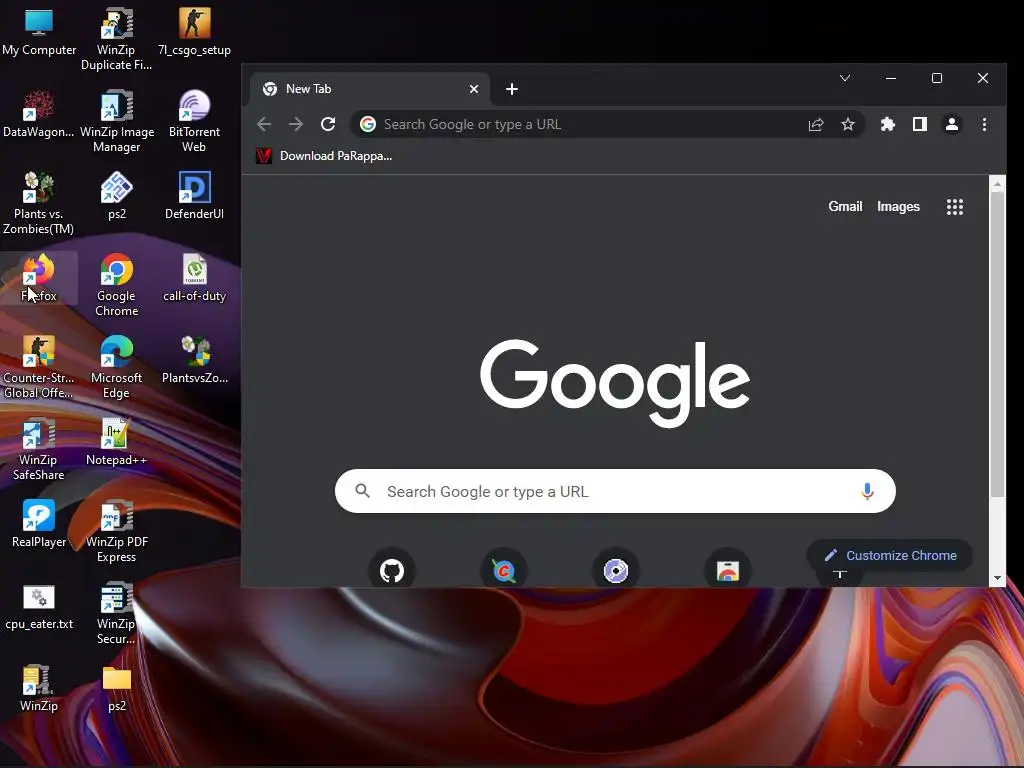Select the Microsoft Edge desktop shortcut

click(x=116, y=367)
